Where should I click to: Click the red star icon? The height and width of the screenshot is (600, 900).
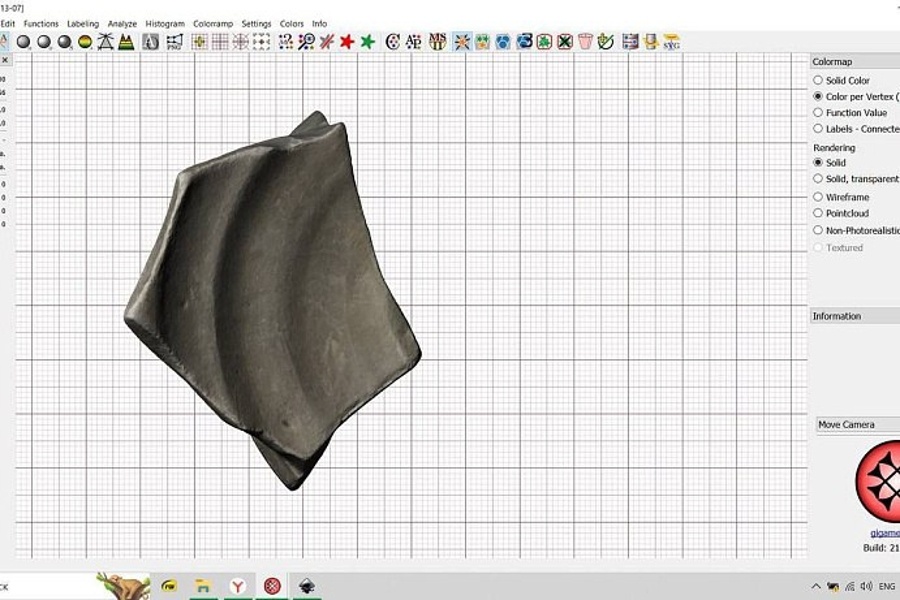coord(347,42)
